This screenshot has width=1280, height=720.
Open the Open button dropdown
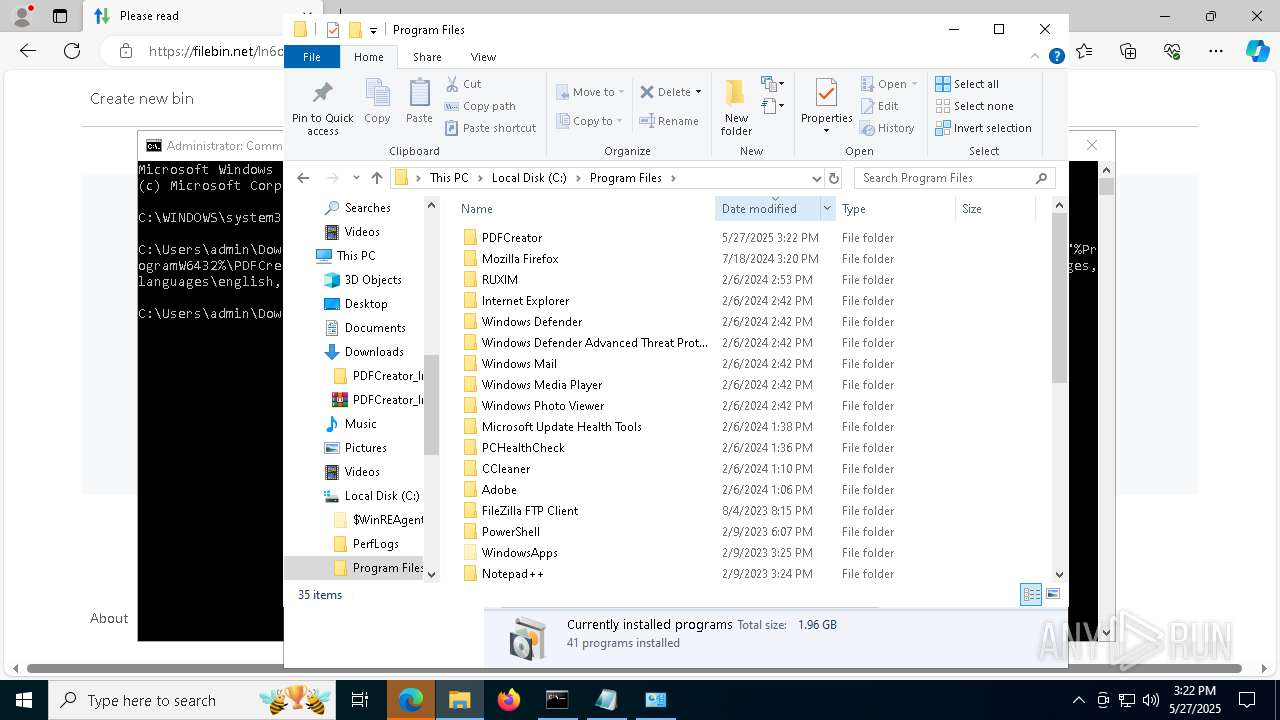click(914, 84)
